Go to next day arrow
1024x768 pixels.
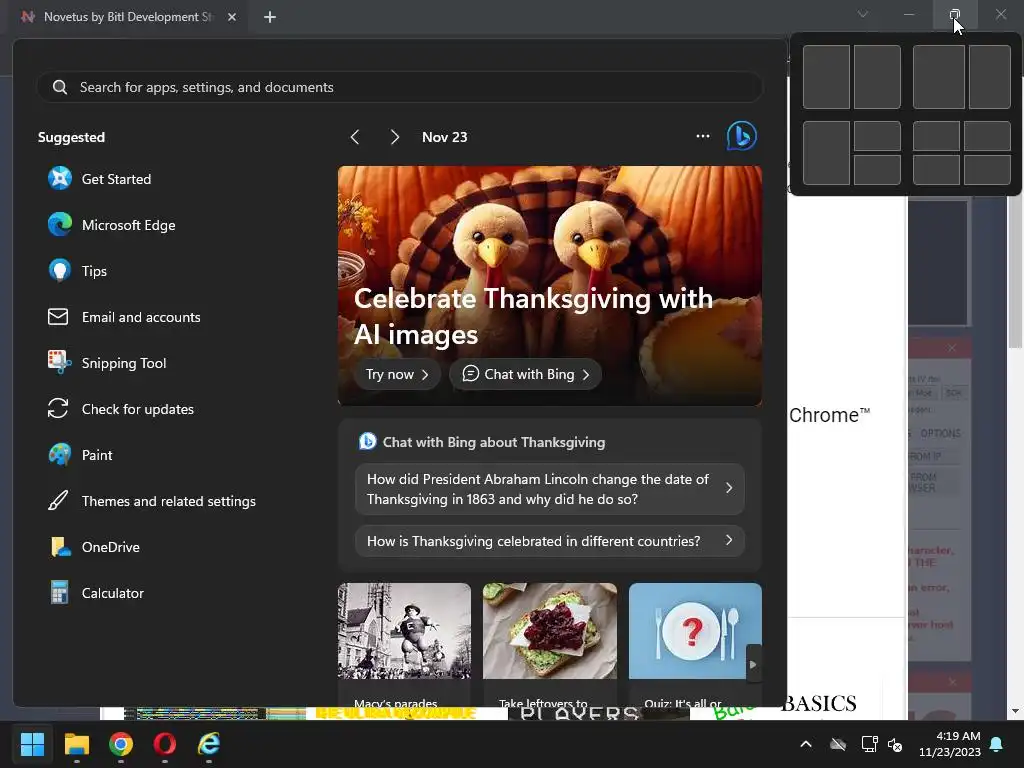tap(394, 137)
